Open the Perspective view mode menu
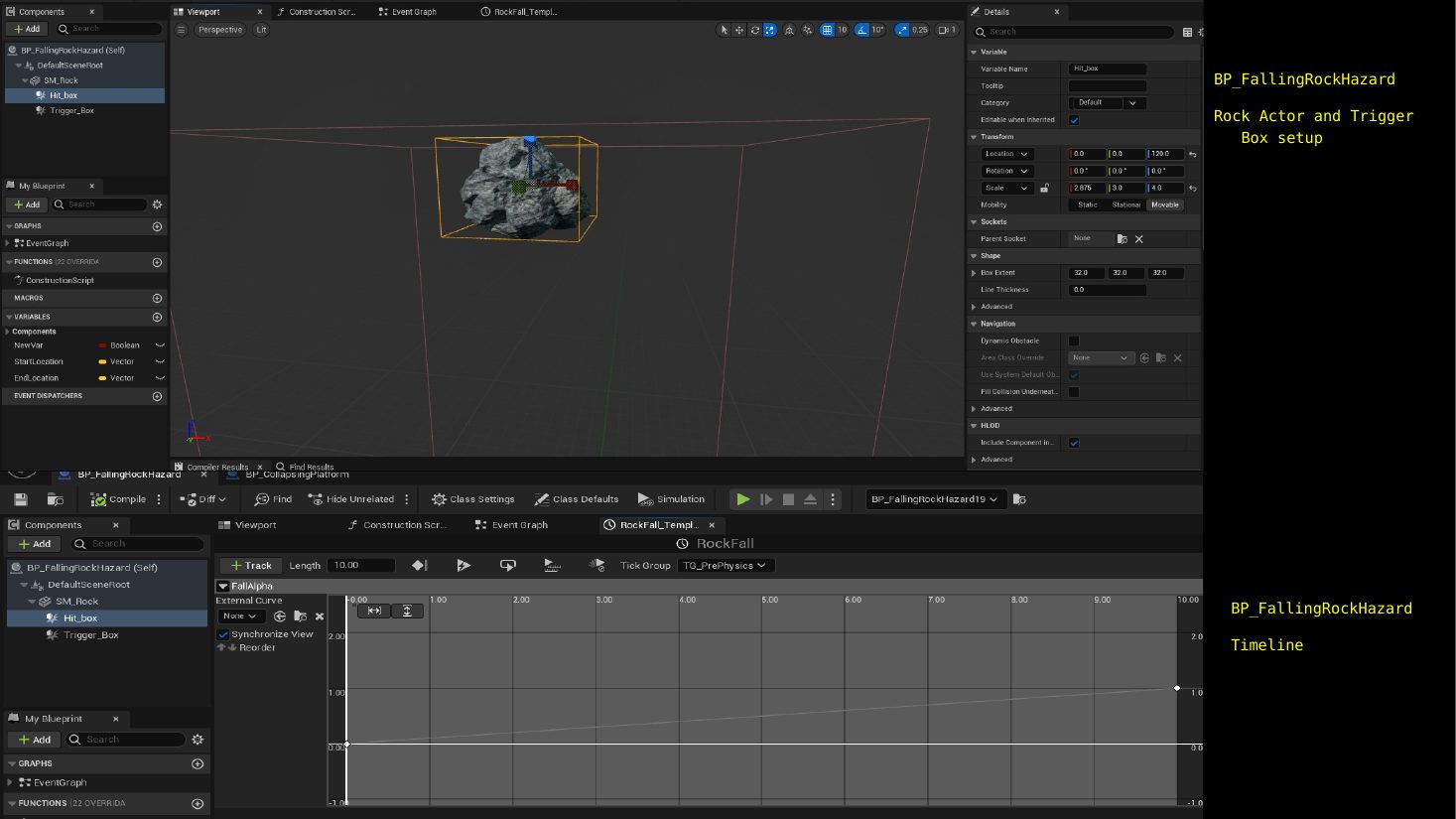1456x819 pixels. pyautogui.click(x=219, y=30)
